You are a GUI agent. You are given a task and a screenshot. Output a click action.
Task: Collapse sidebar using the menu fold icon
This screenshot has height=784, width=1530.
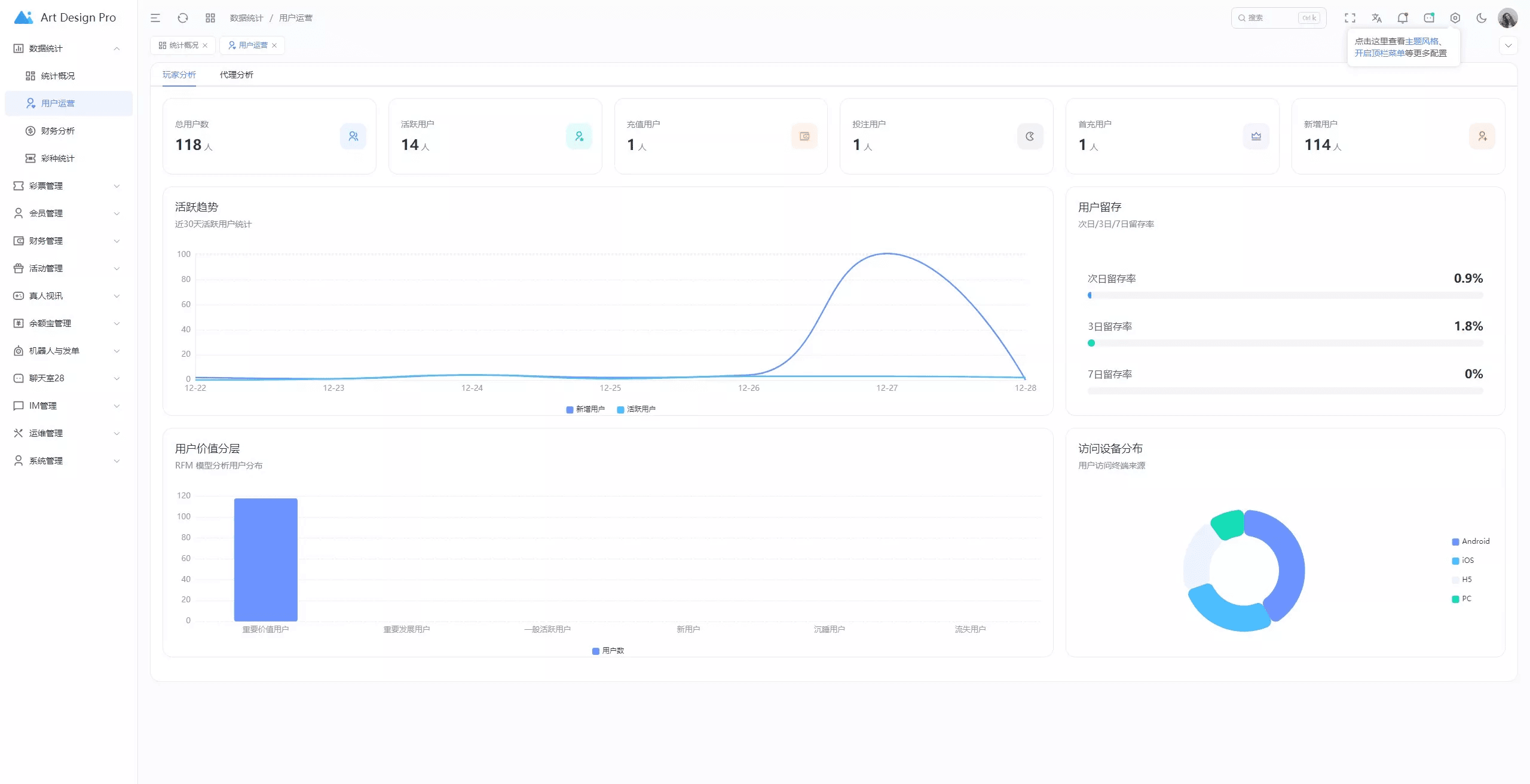click(155, 18)
